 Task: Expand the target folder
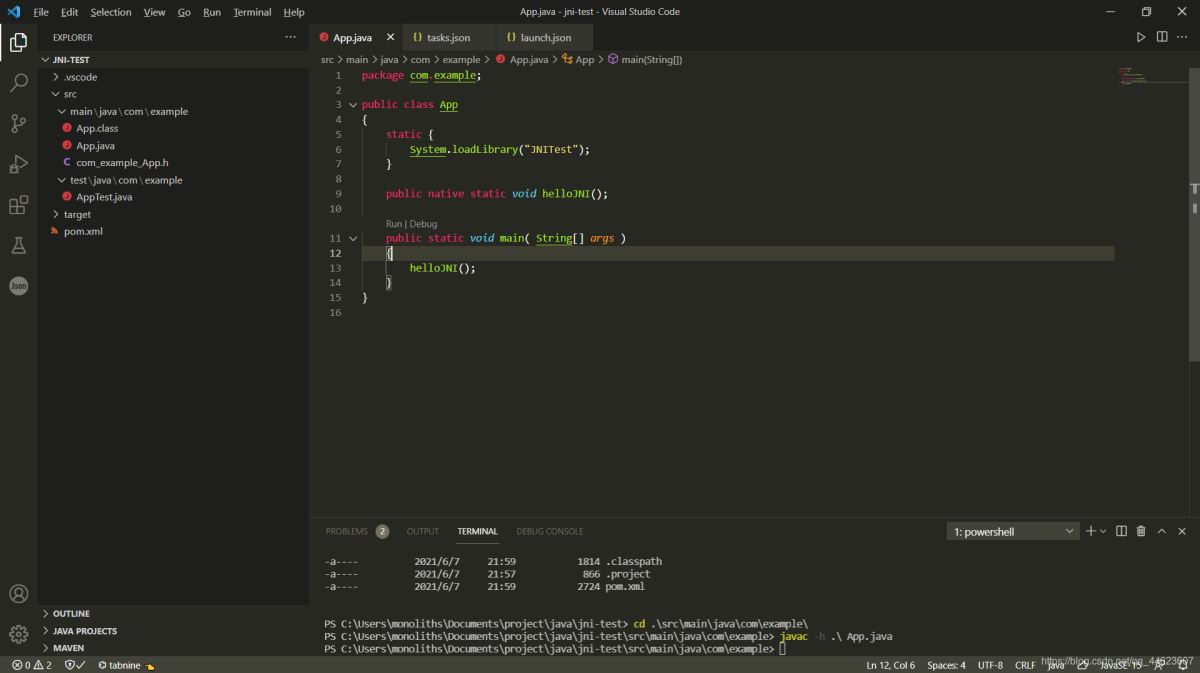click(77, 214)
